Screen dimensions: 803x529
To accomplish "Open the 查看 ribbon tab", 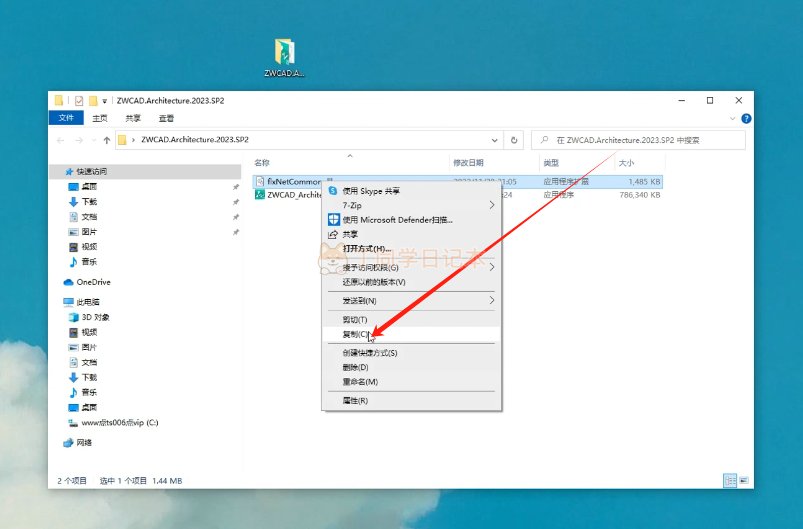I will click(x=166, y=118).
